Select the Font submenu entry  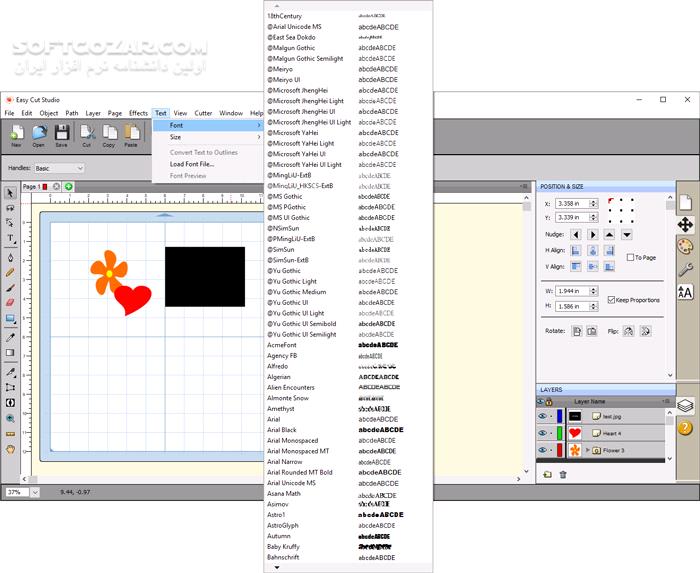click(208, 125)
